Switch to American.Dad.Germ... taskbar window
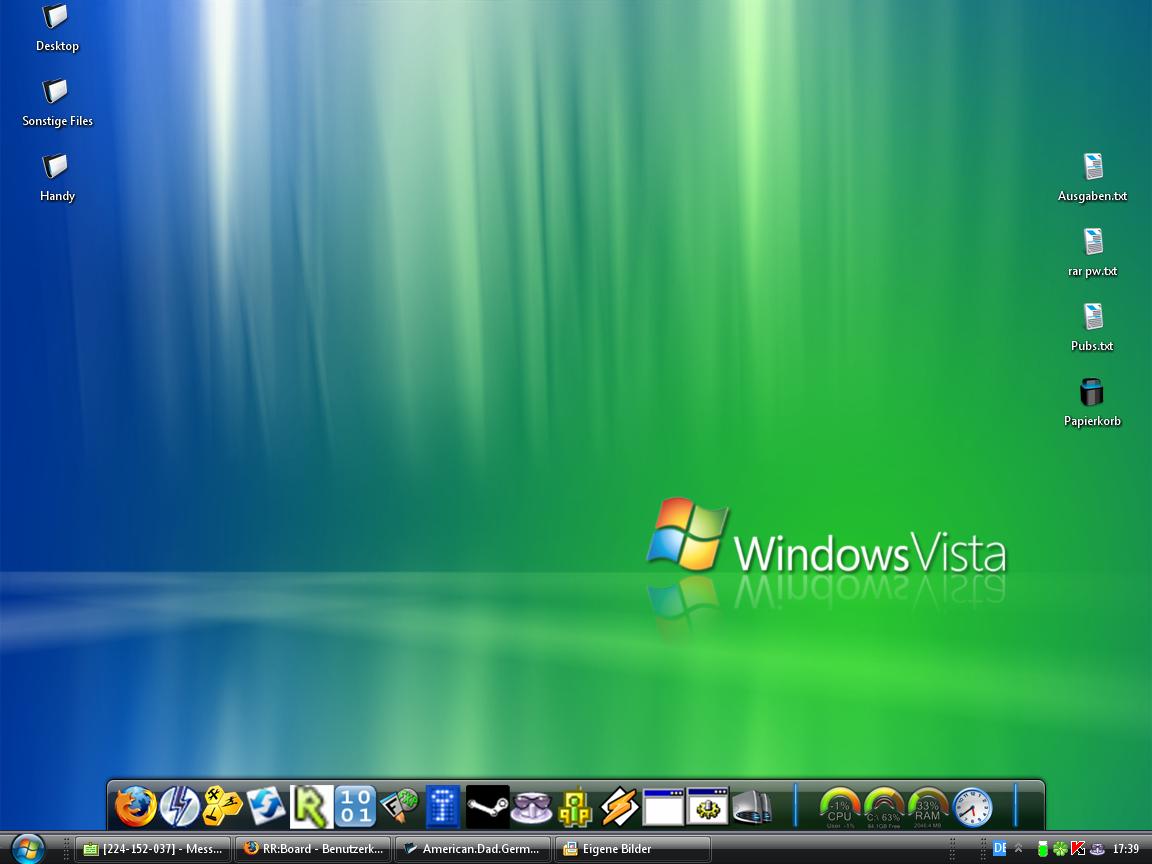This screenshot has height=864, width=1152. coord(473,849)
